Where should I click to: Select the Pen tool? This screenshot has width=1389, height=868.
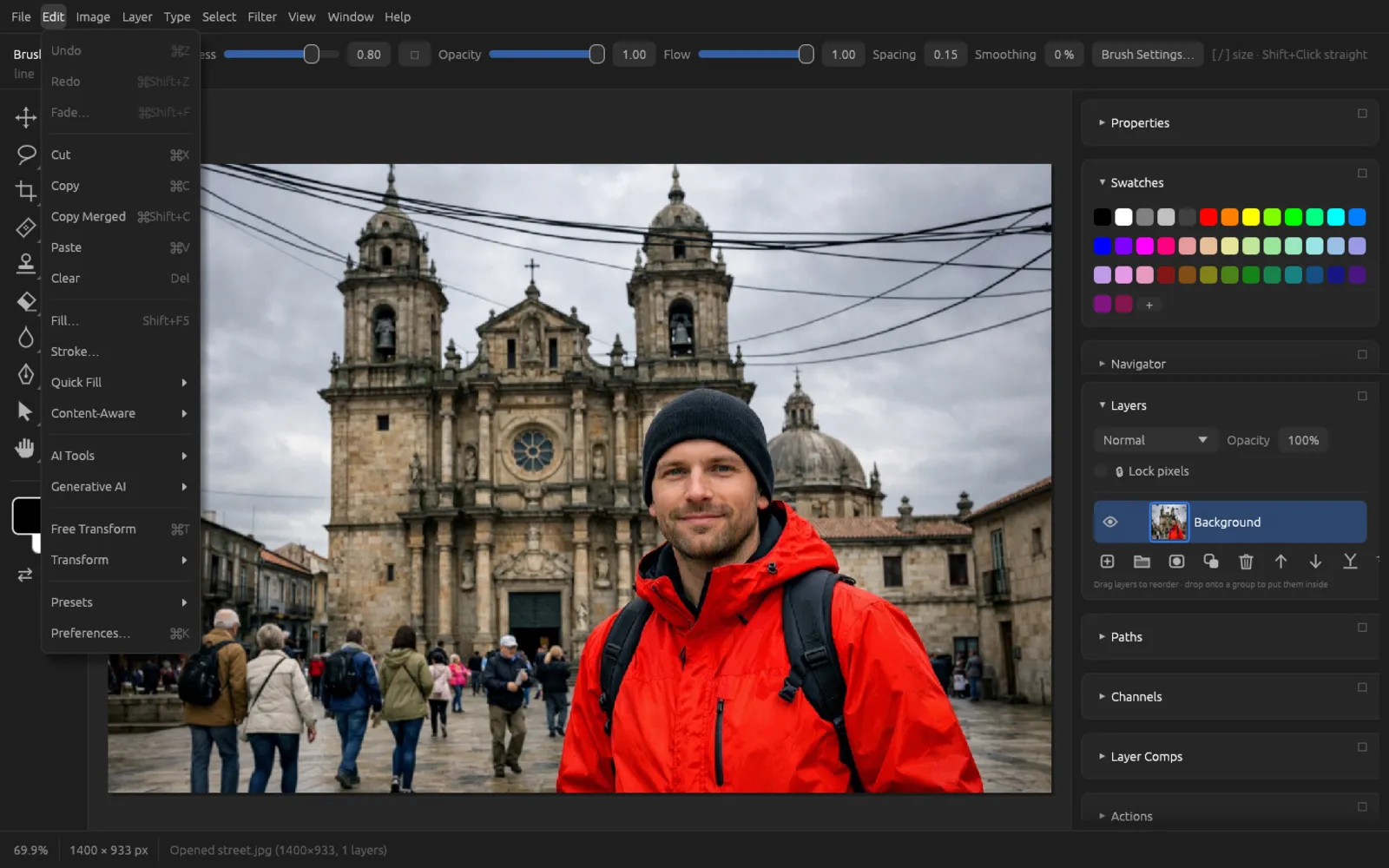pyautogui.click(x=26, y=374)
